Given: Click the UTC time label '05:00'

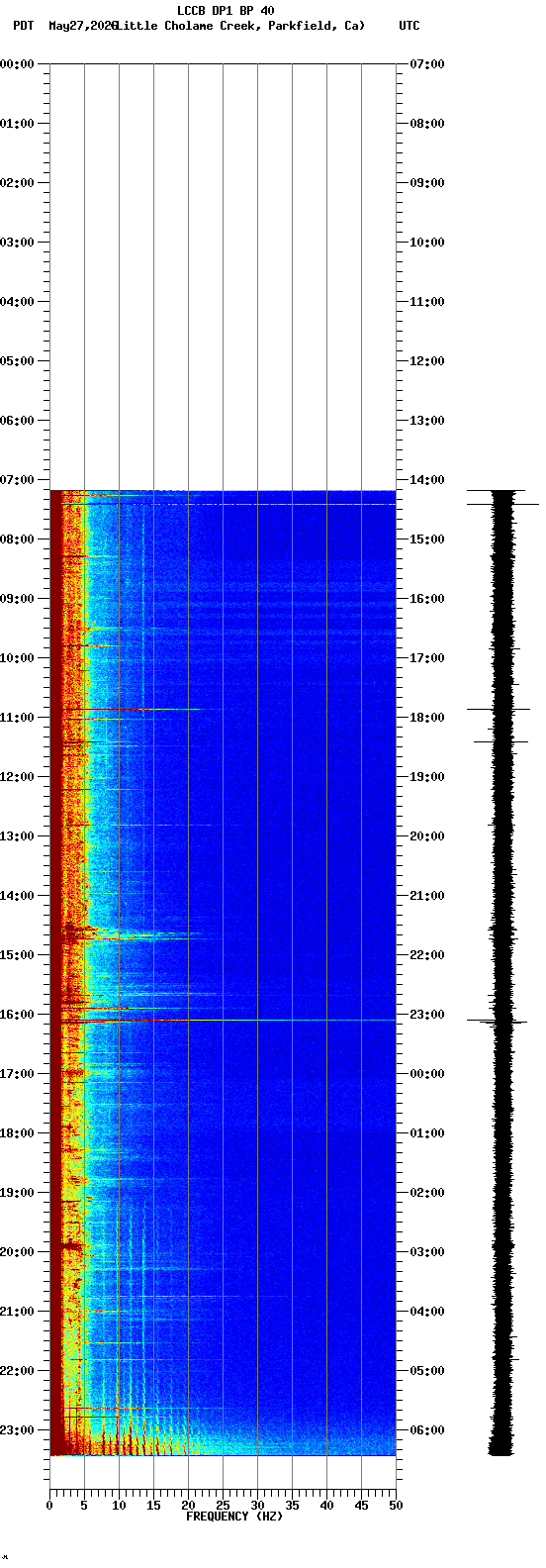Looking at the screenshot, I should coord(427,1371).
